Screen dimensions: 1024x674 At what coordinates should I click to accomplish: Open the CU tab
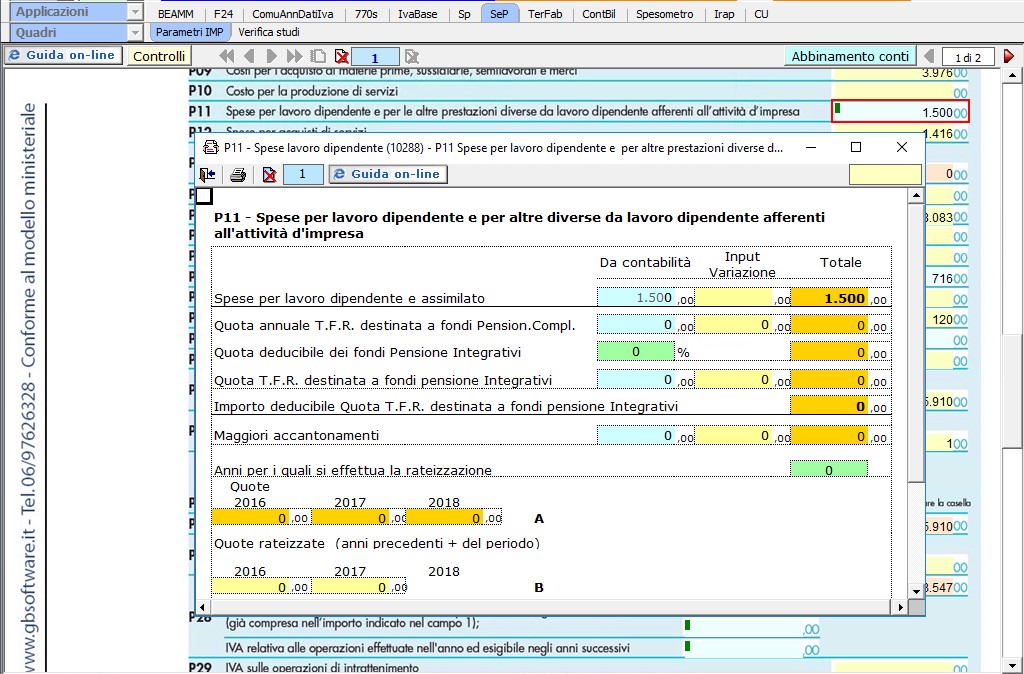click(x=761, y=14)
